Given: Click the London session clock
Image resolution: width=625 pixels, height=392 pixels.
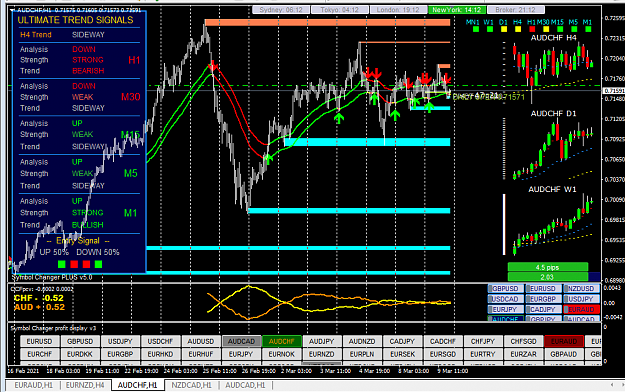Looking at the screenshot, I should pyautogui.click(x=398, y=10).
